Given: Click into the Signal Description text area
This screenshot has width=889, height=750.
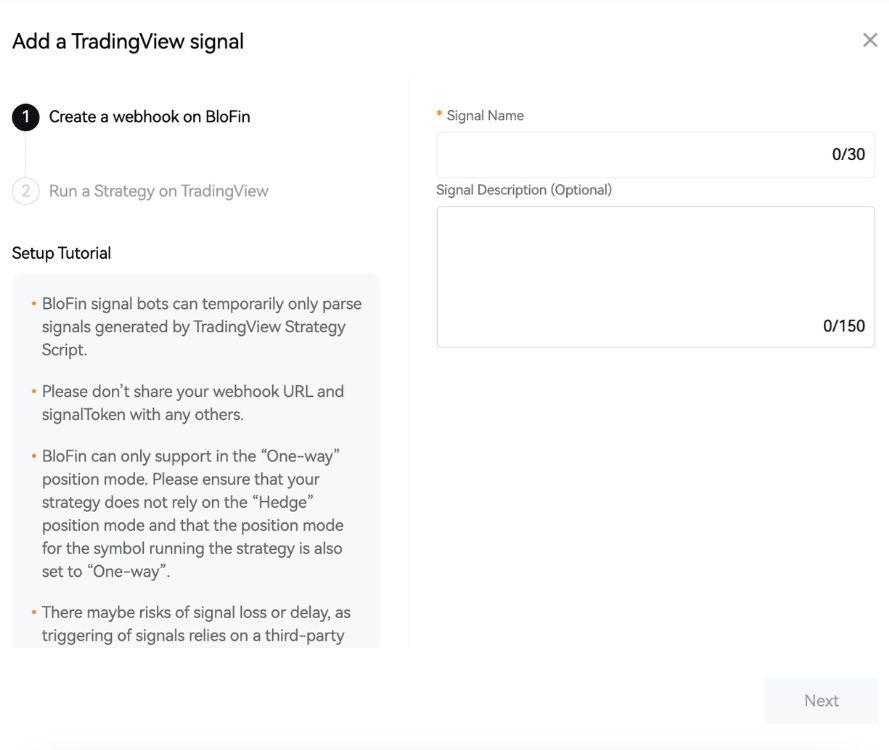Looking at the screenshot, I should [x=655, y=265].
